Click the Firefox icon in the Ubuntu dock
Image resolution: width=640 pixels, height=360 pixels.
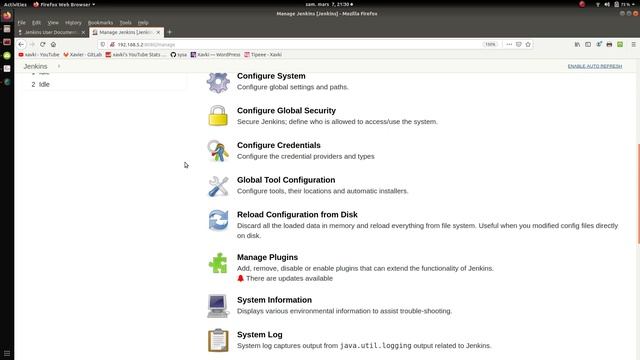7,16
